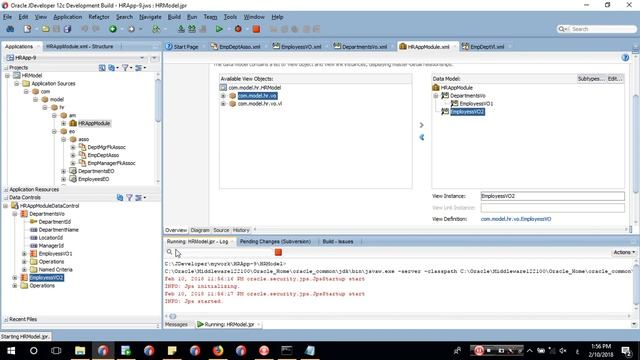Click the green Run toolbar icon
Screen dimensions: 640x360
coord(219,29)
